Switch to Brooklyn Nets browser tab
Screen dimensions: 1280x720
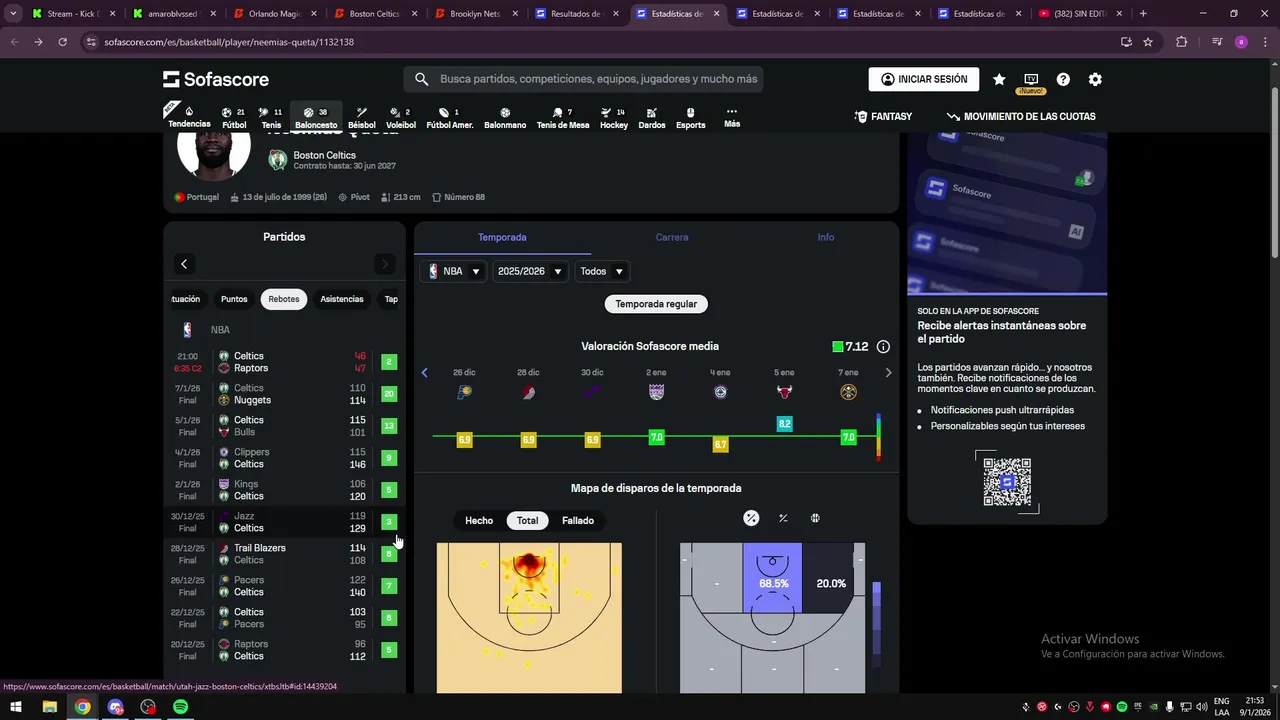(476, 14)
